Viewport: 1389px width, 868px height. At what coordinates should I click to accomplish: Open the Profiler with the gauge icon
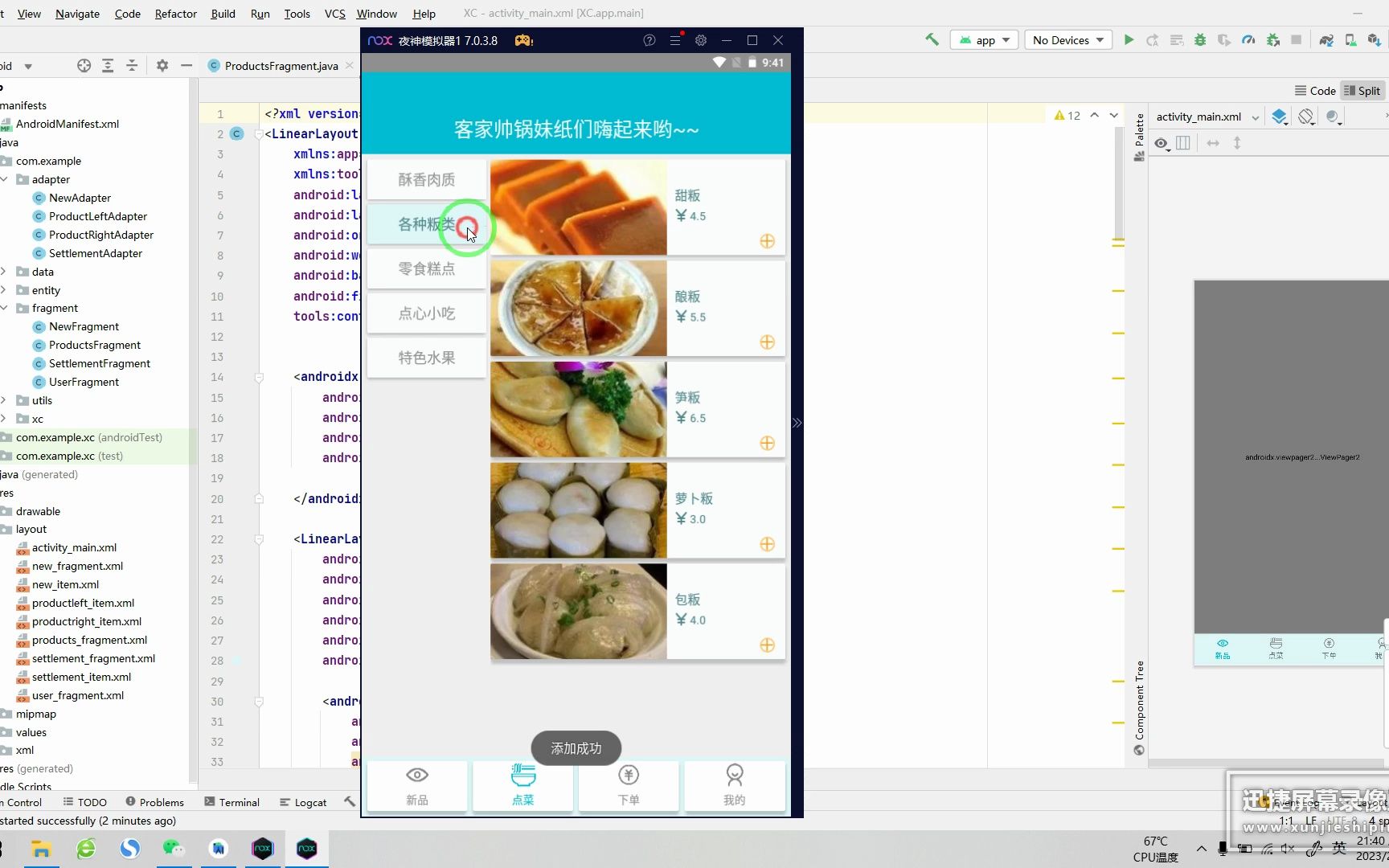(1249, 39)
